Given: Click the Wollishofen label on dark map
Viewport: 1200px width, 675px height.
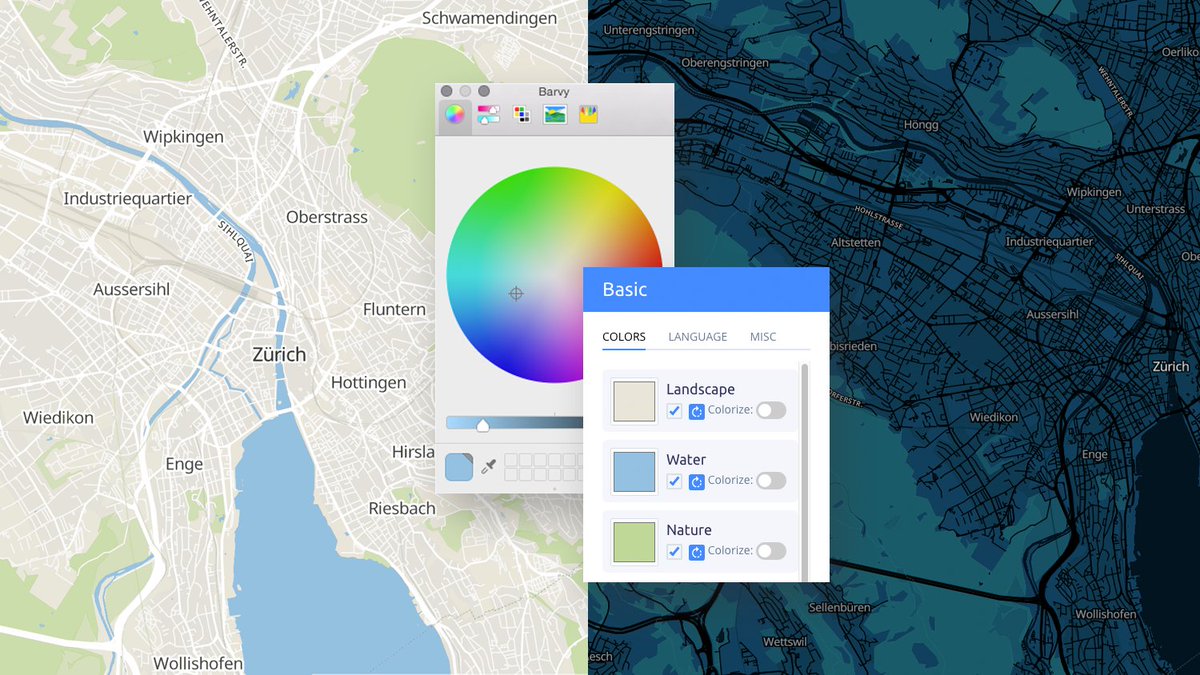Looking at the screenshot, I should [1108, 614].
